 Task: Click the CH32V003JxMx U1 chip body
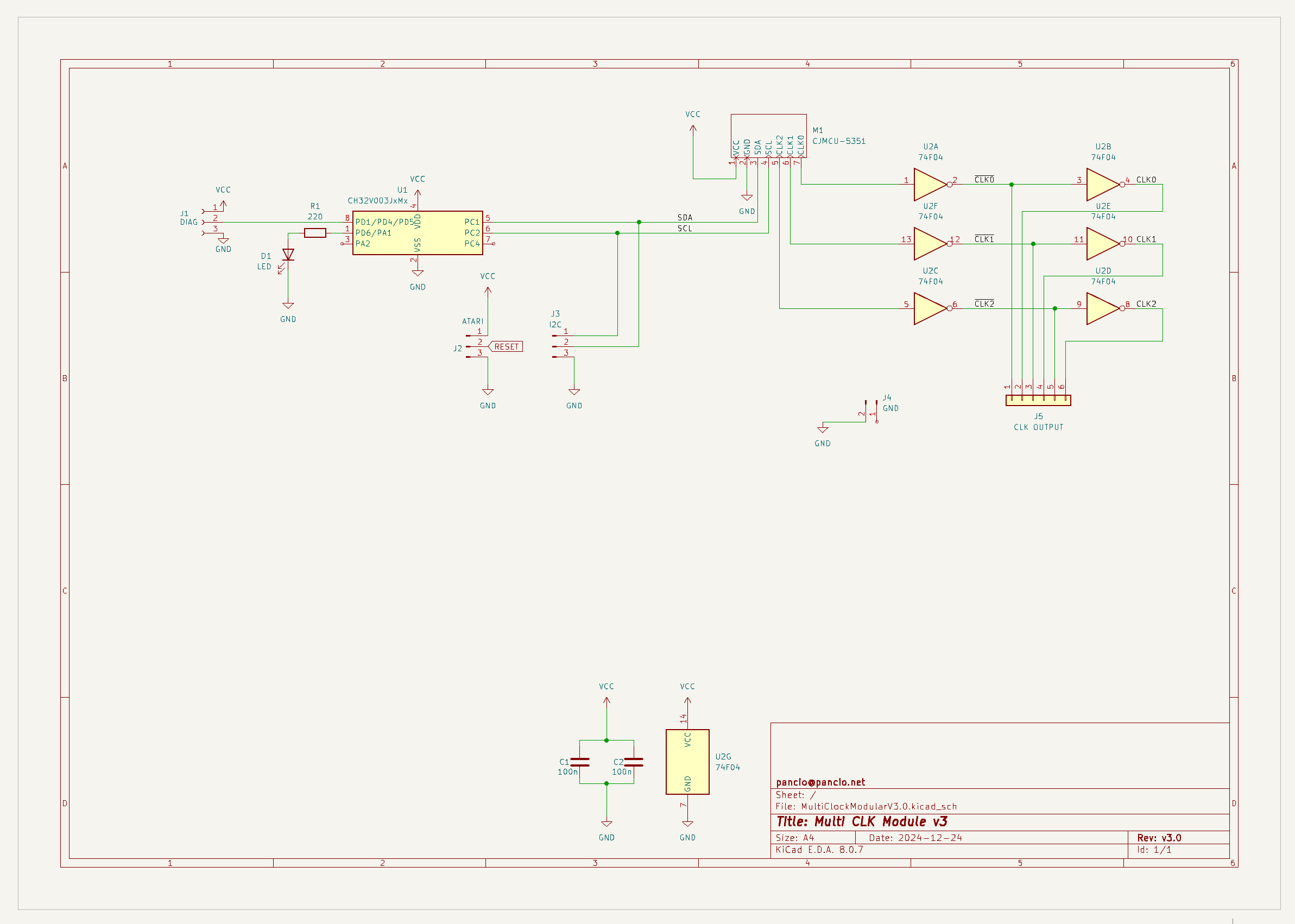coord(417,233)
